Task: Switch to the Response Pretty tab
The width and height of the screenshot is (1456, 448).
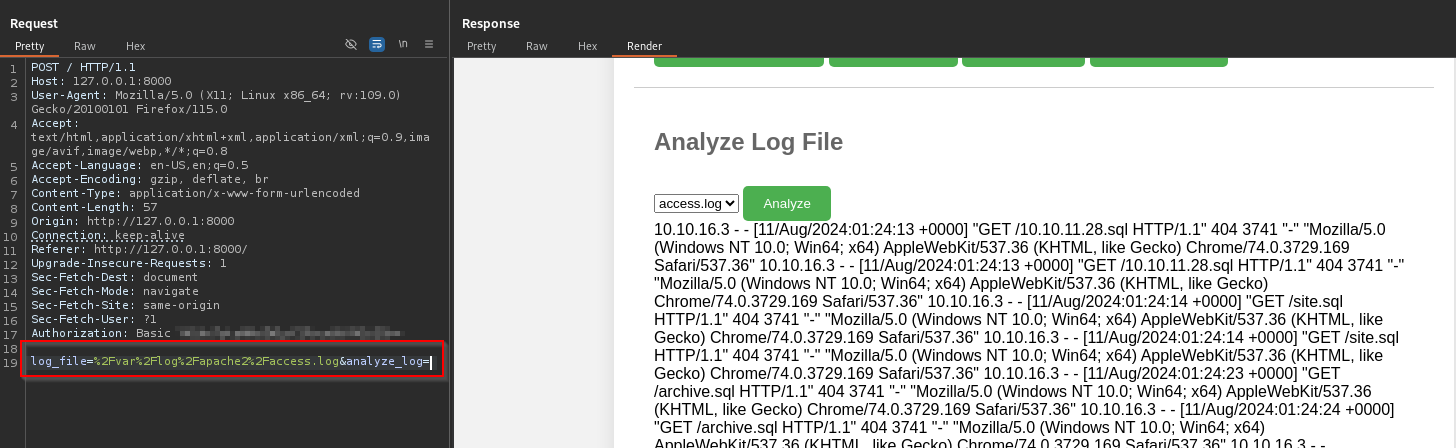Action: pyautogui.click(x=481, y=46)
